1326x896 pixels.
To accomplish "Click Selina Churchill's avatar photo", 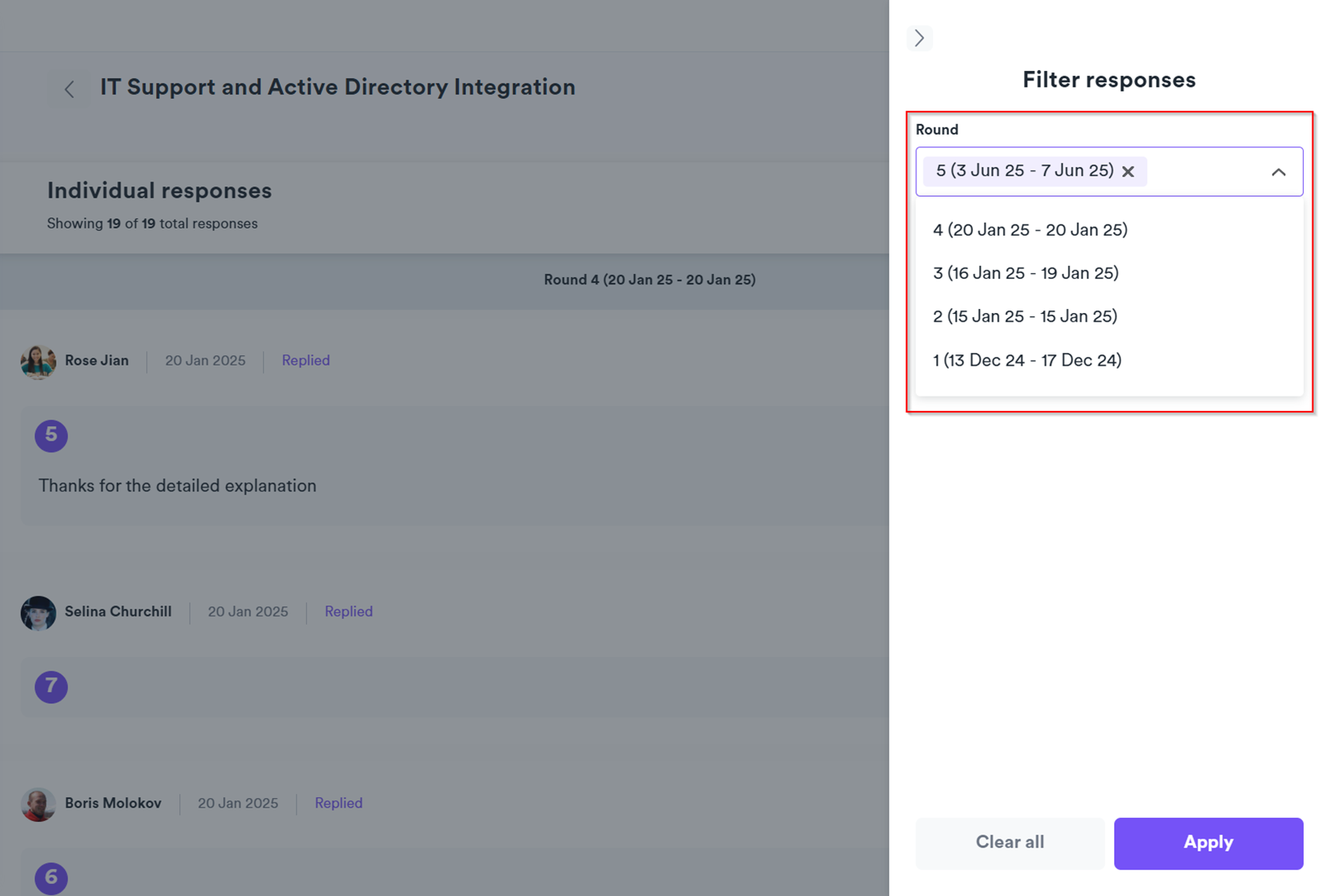I will pyautogui.click(x=37, y=612).
